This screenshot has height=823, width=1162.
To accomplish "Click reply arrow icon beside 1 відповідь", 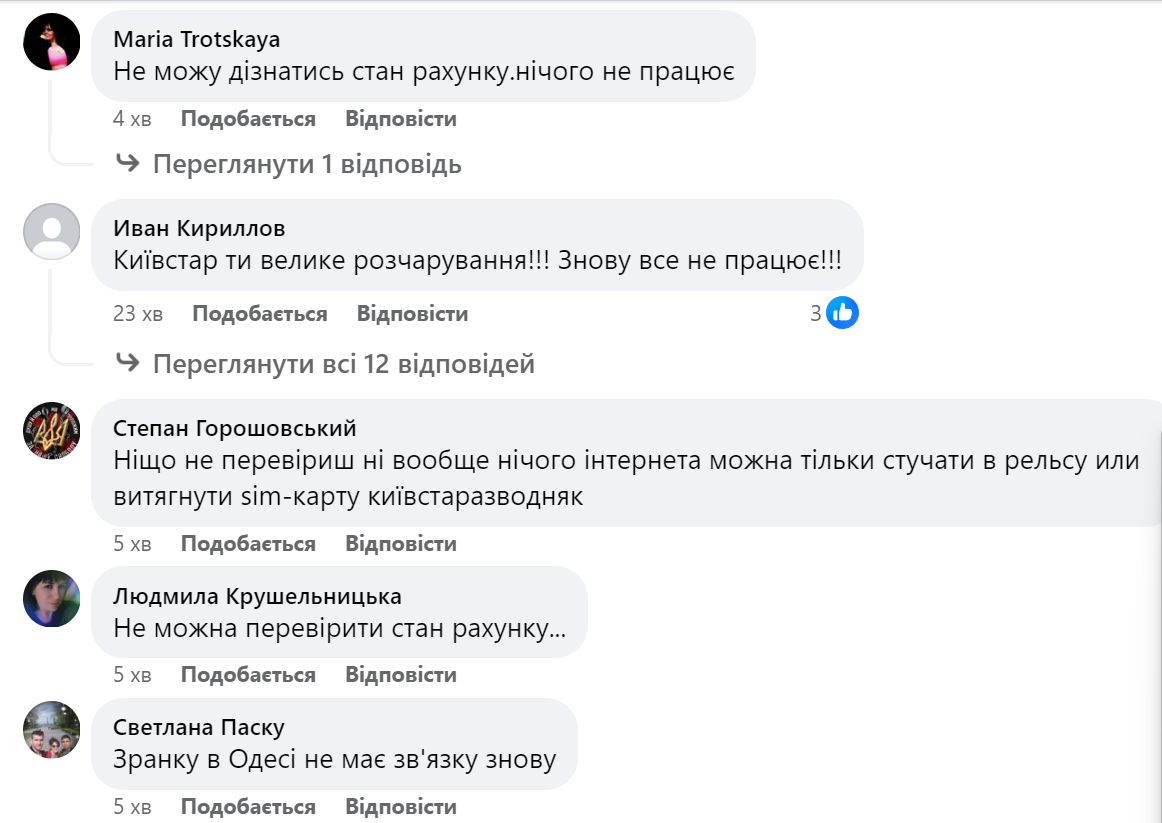I will (x=127, y=163).
